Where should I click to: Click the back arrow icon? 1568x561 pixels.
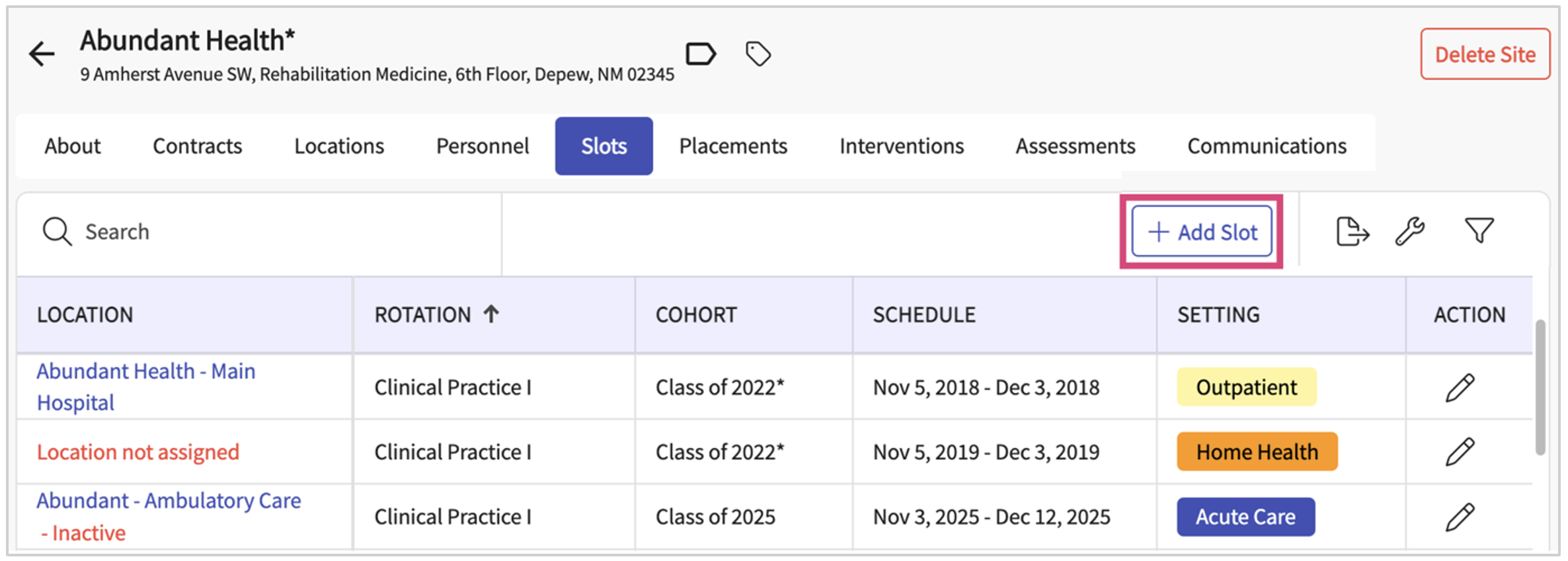[x=42, y=54]
